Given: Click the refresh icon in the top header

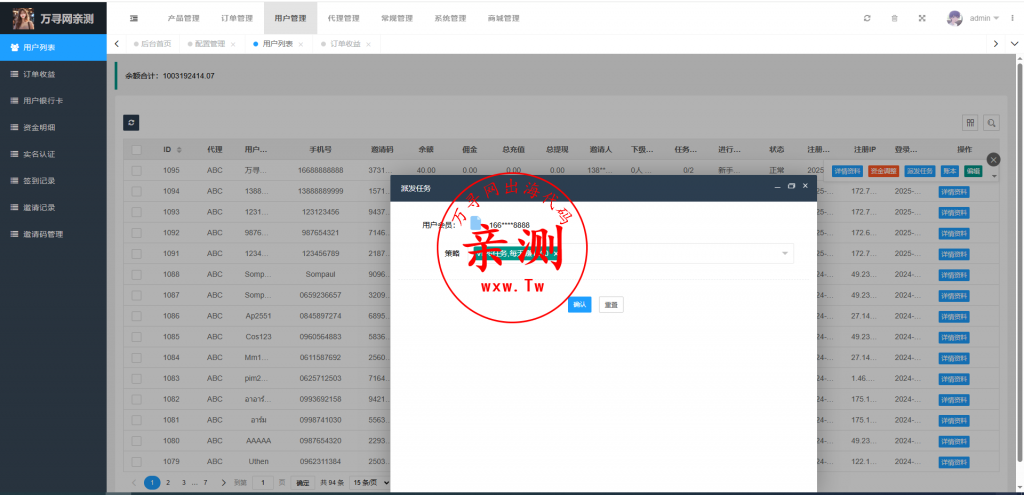Looking at the screenshot, I should [x=867, y=18].
